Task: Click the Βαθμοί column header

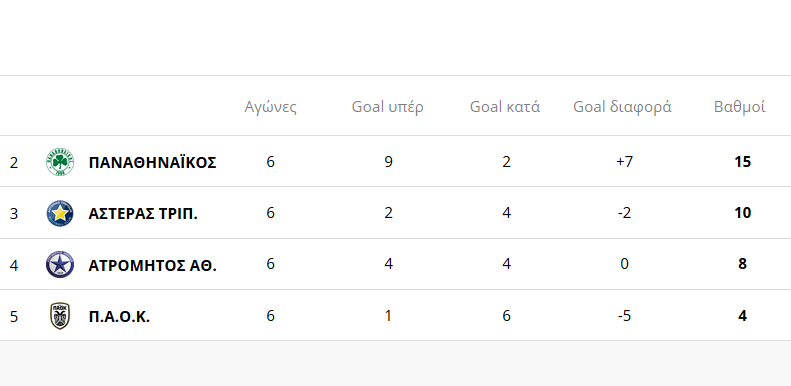Action: (x=740, y=107)
